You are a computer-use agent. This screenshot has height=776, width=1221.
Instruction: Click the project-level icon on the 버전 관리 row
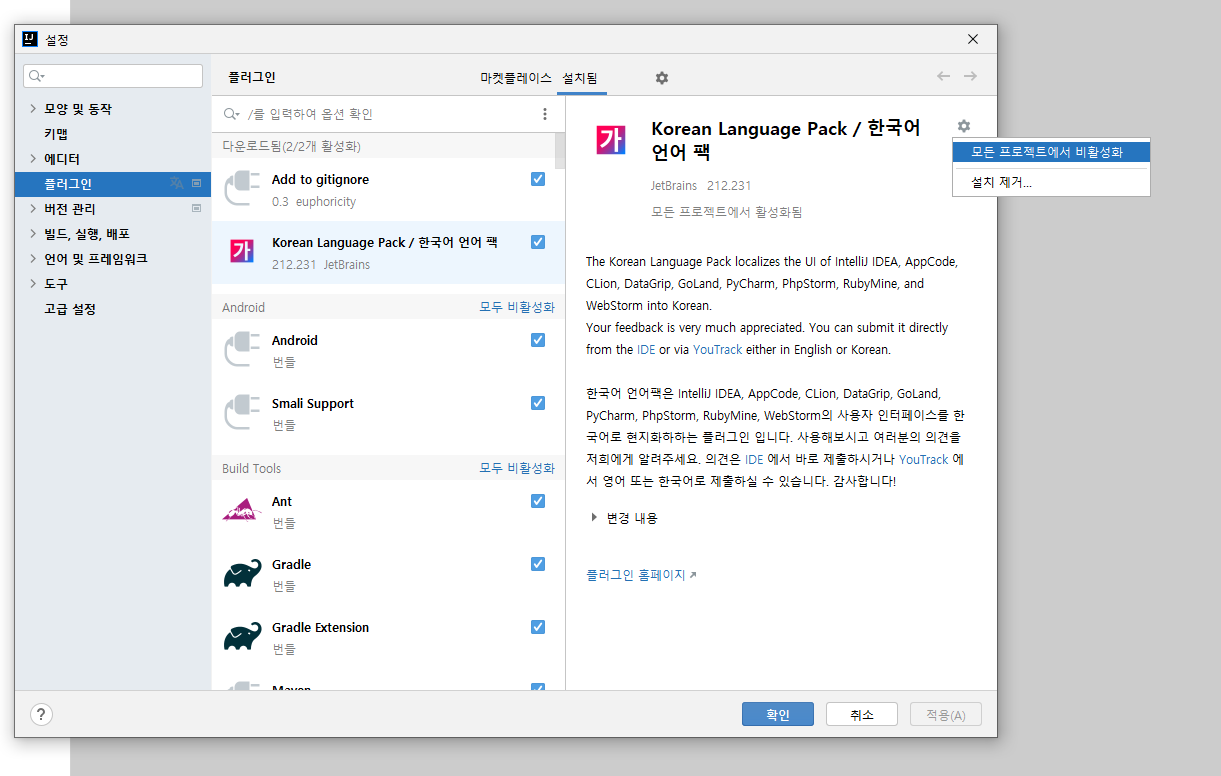pyautogui.click(x=196, y=208)
